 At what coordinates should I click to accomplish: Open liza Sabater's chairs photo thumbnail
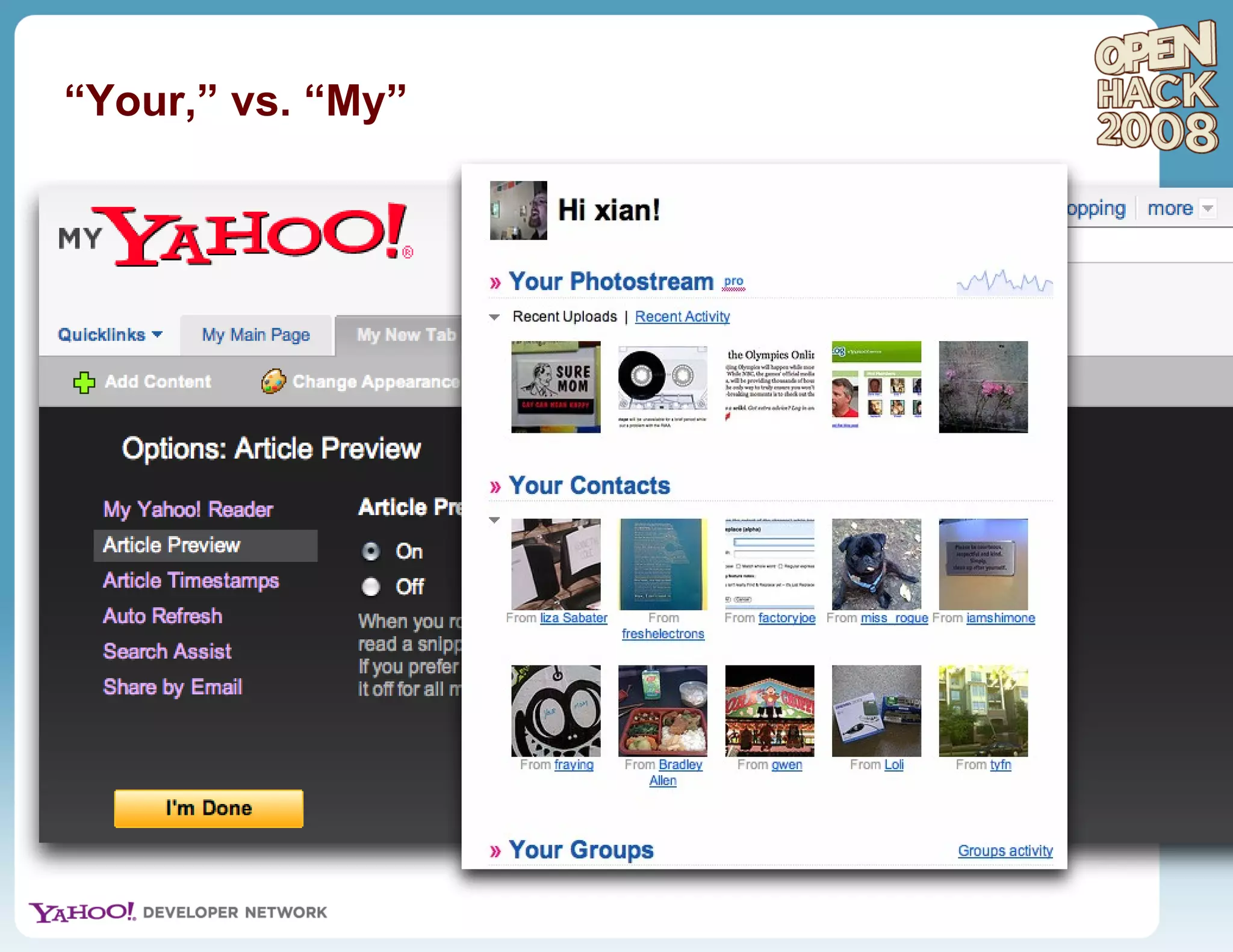(556, 564)
